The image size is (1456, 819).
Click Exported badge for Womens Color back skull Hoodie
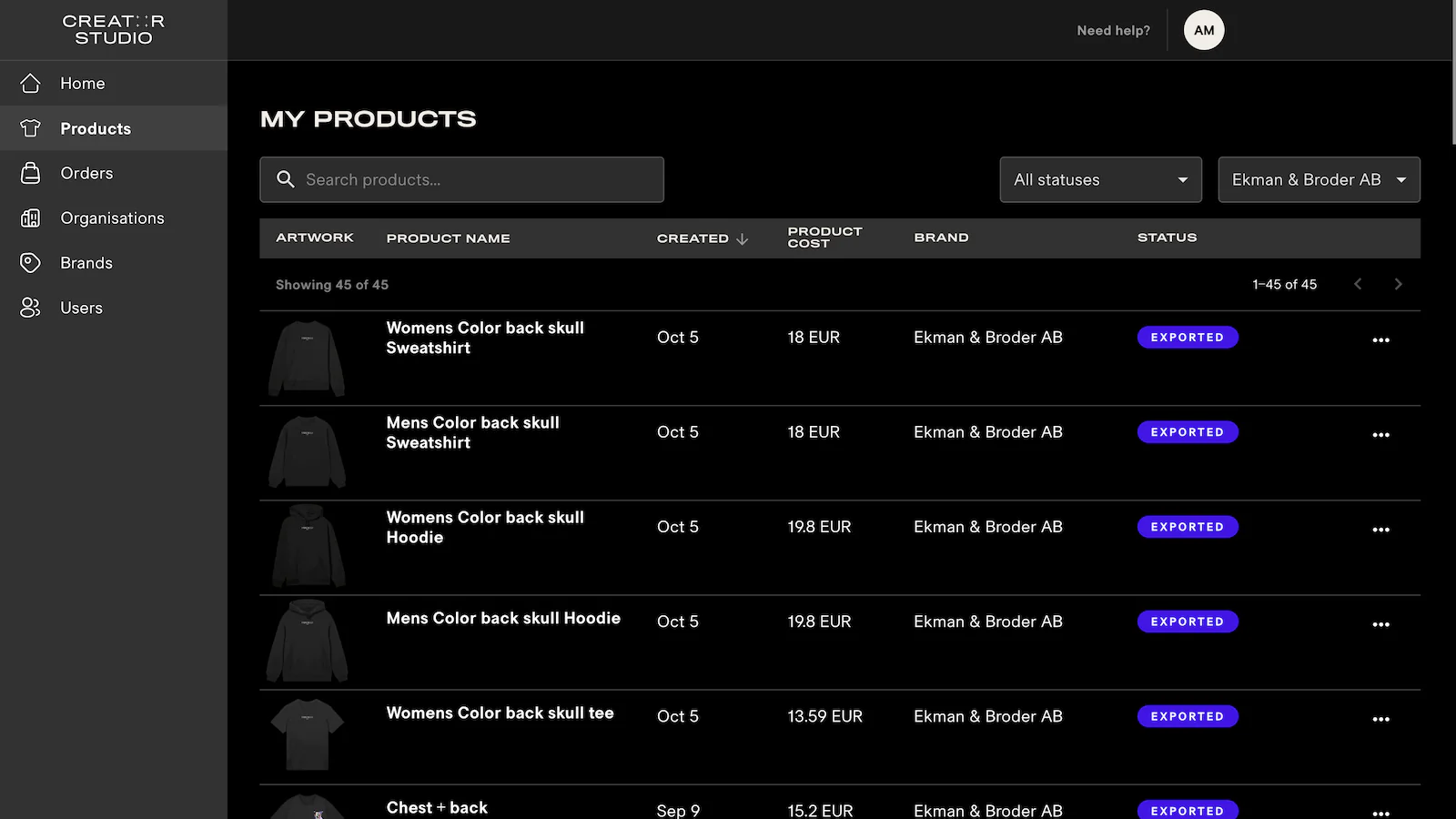1188,526
